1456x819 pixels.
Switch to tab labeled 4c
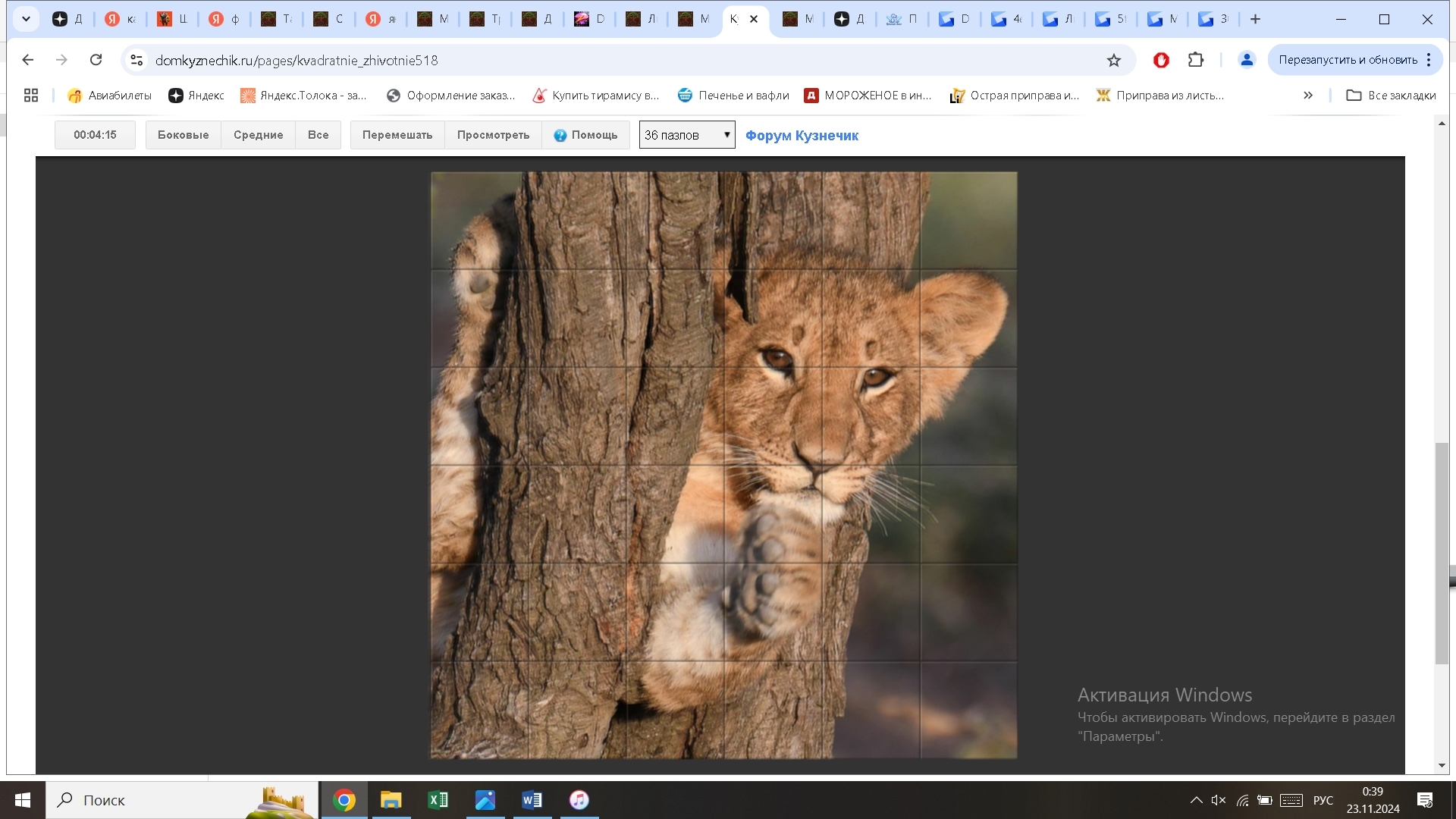point(1006,19)
